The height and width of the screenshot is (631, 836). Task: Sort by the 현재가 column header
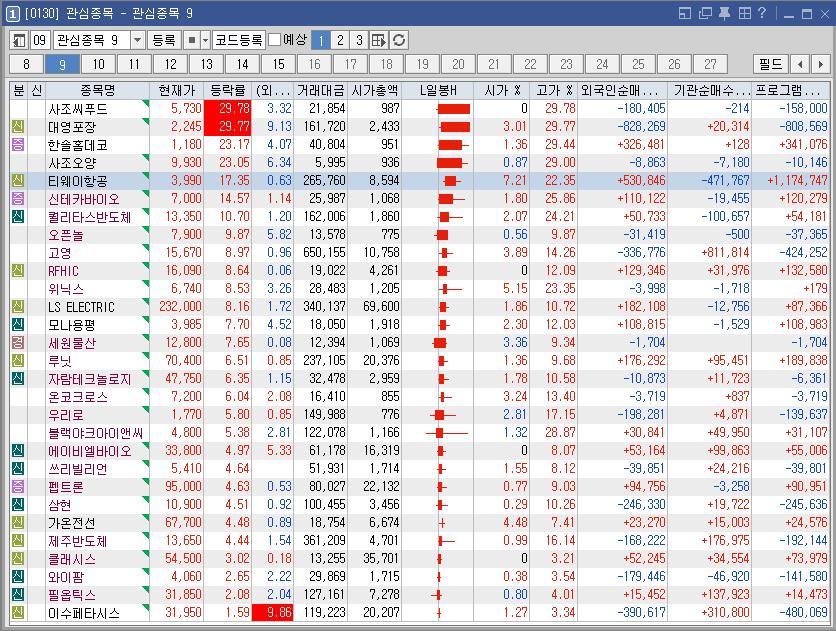click(x=176, y=91)
